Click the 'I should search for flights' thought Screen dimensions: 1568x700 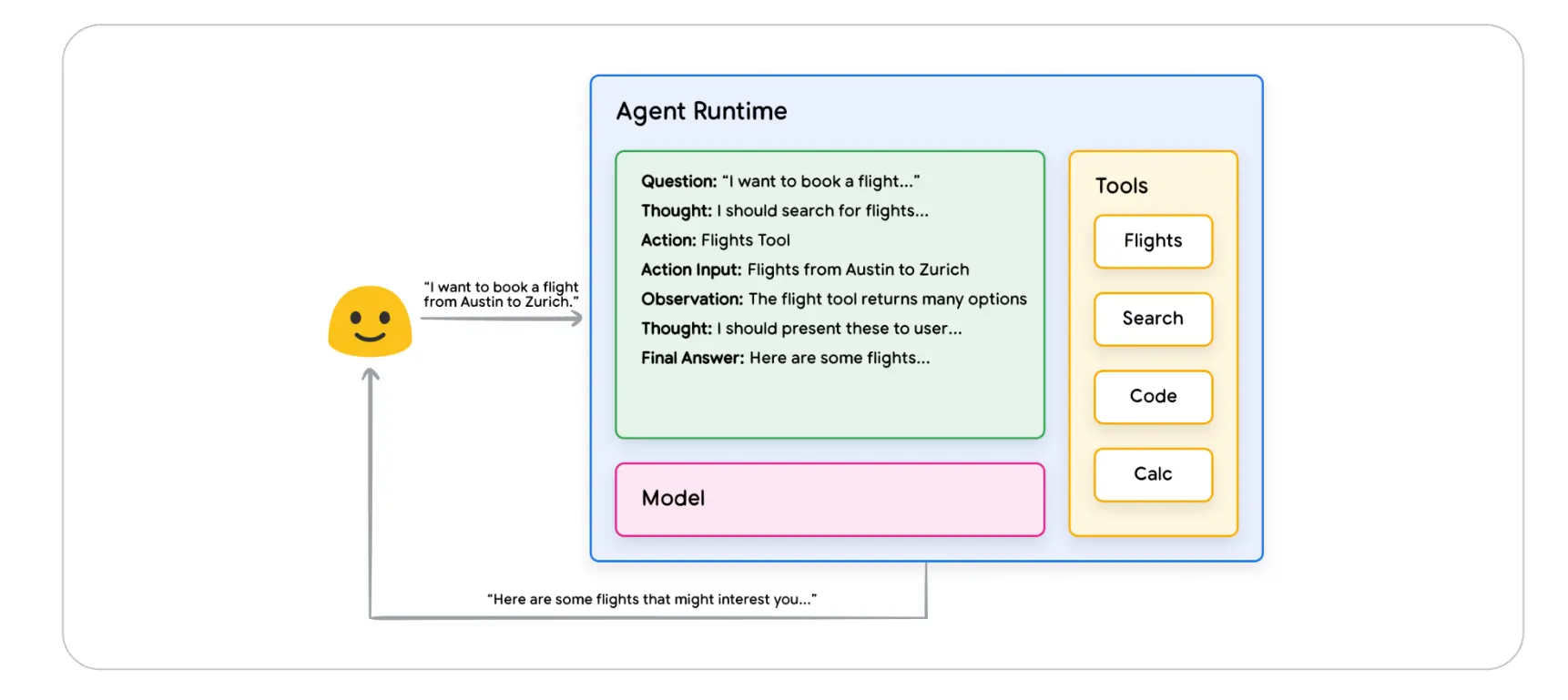pyautogui.click(x=784, y=210)
